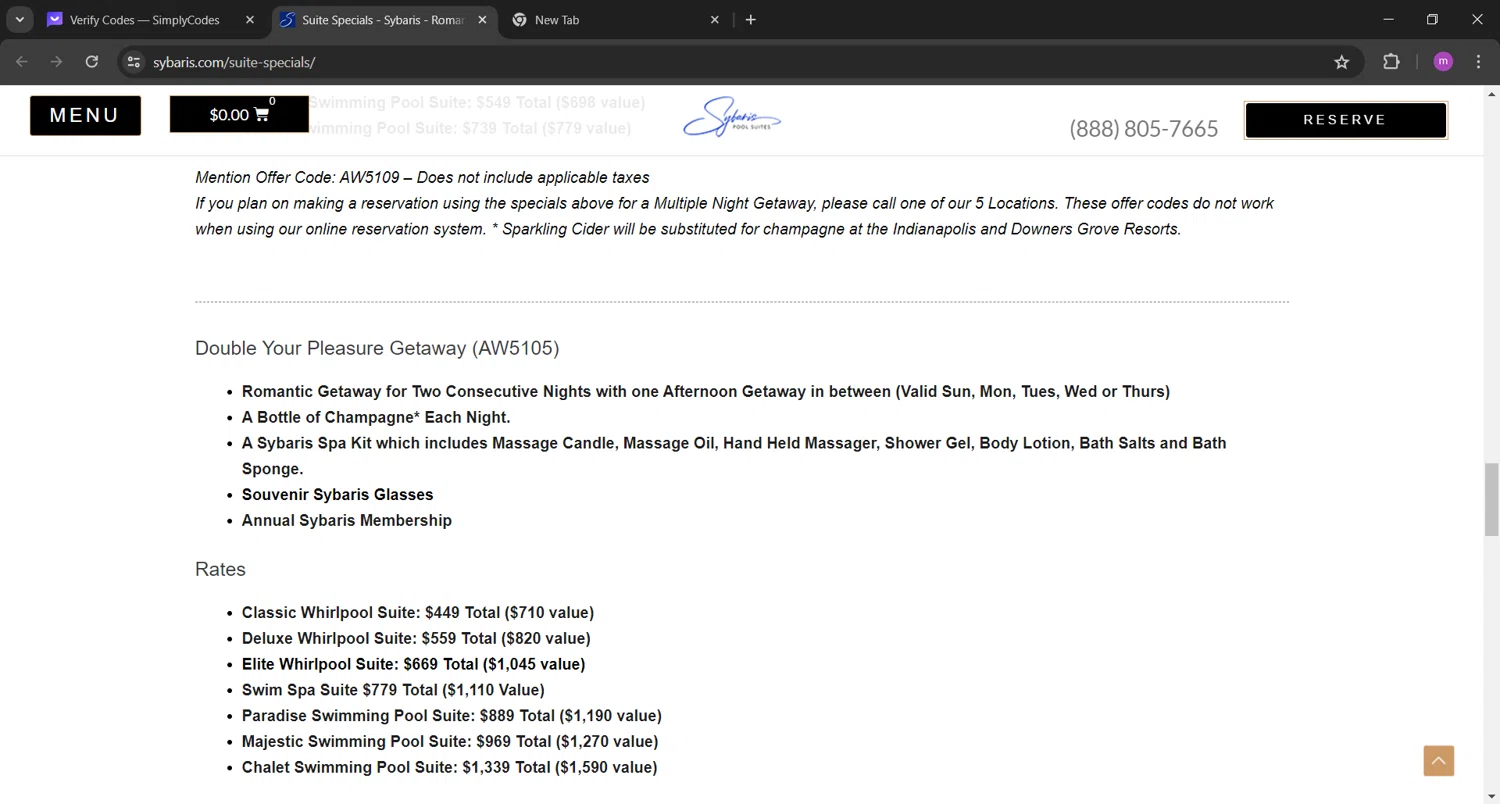This screenshot has width=1500, height=804.
Task: Click the Sybaris Spa Kit bullet text
Action: click(x=734, y=455)
